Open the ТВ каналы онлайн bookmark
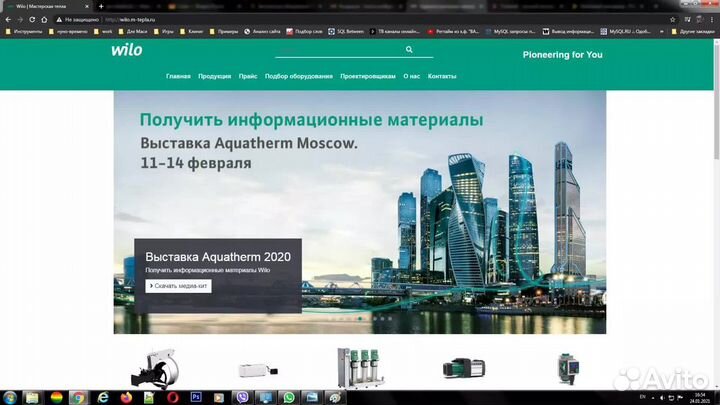Viewport: 720px width, 405px height. (x=395, y=32)
